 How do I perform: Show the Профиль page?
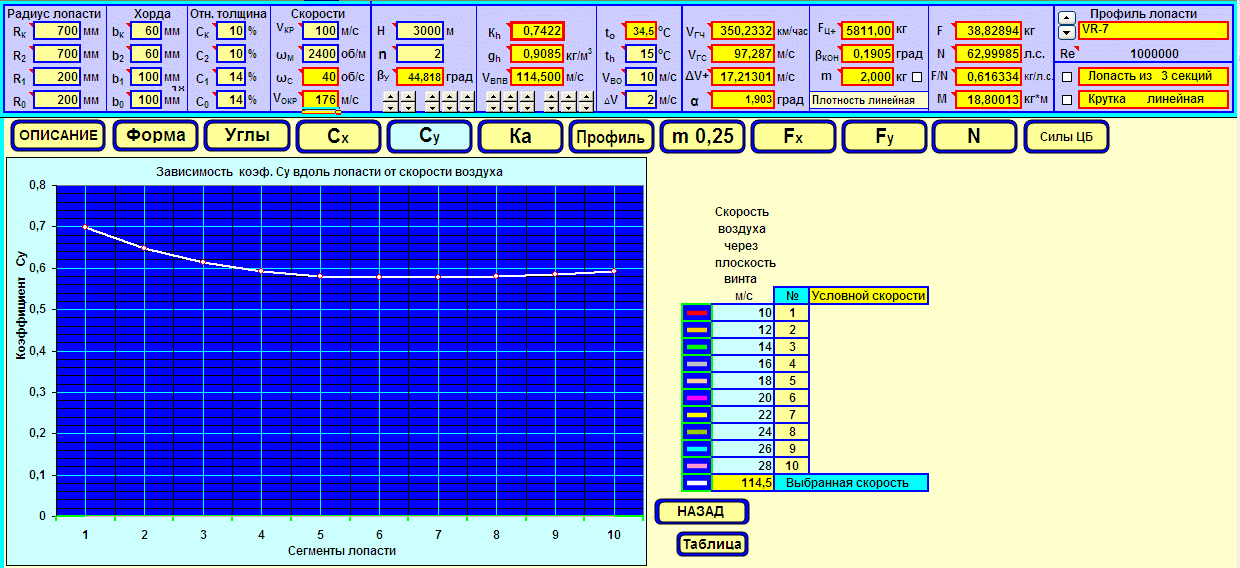click(612, 137)
